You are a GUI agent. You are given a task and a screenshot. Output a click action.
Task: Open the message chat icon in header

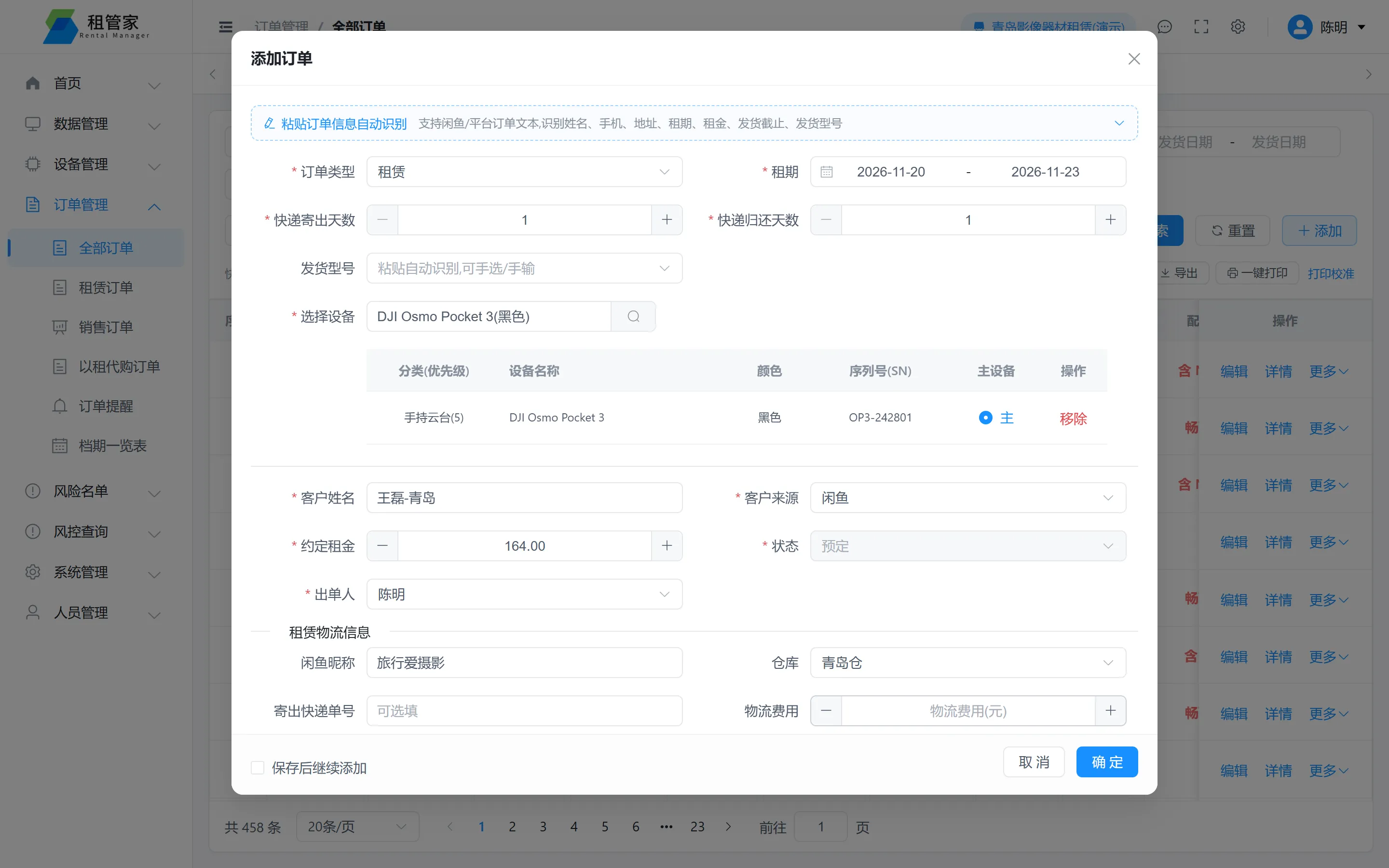(1165, 27)
